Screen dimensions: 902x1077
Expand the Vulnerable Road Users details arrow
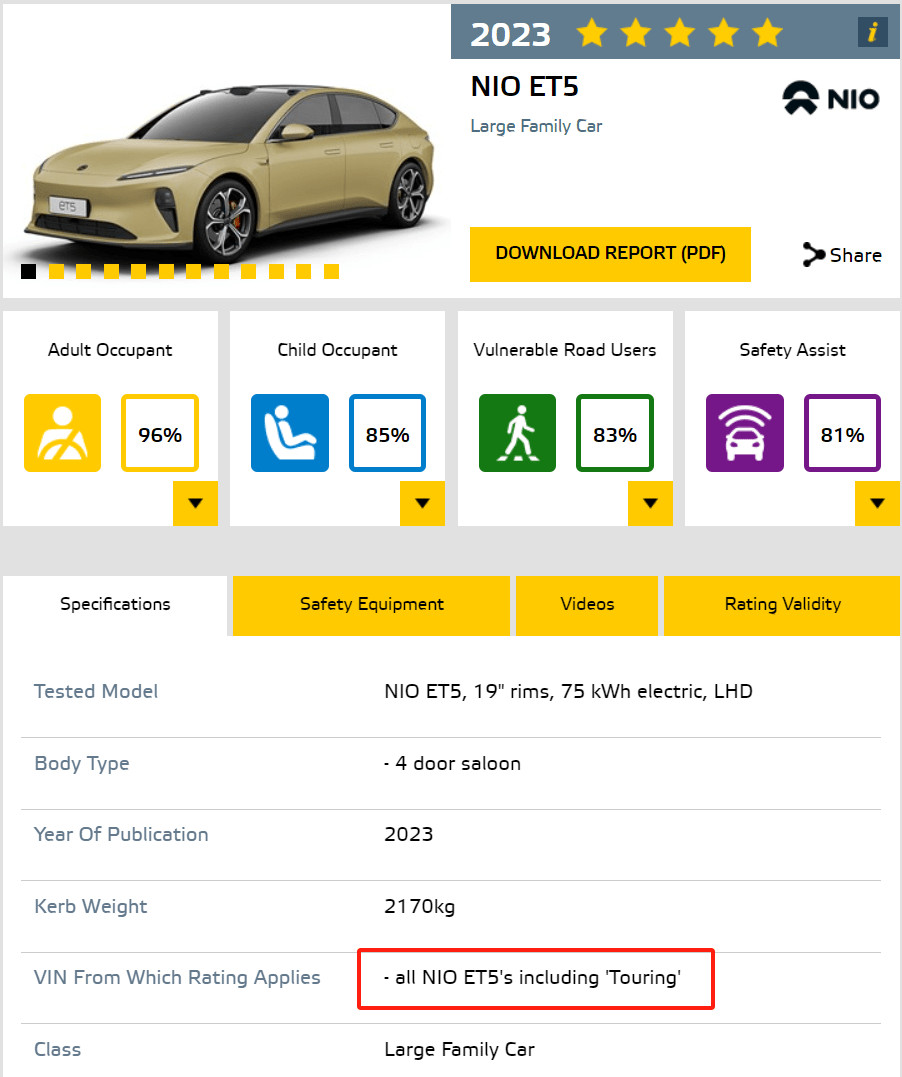(650, 503)
